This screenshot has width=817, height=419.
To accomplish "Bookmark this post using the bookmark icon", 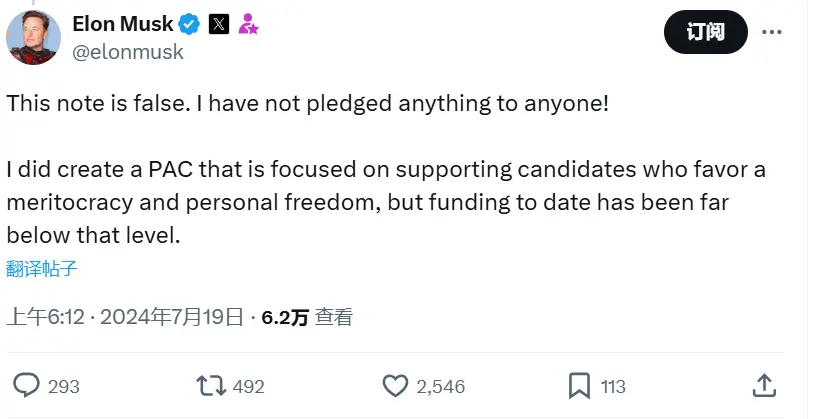I will click(579, 385).
